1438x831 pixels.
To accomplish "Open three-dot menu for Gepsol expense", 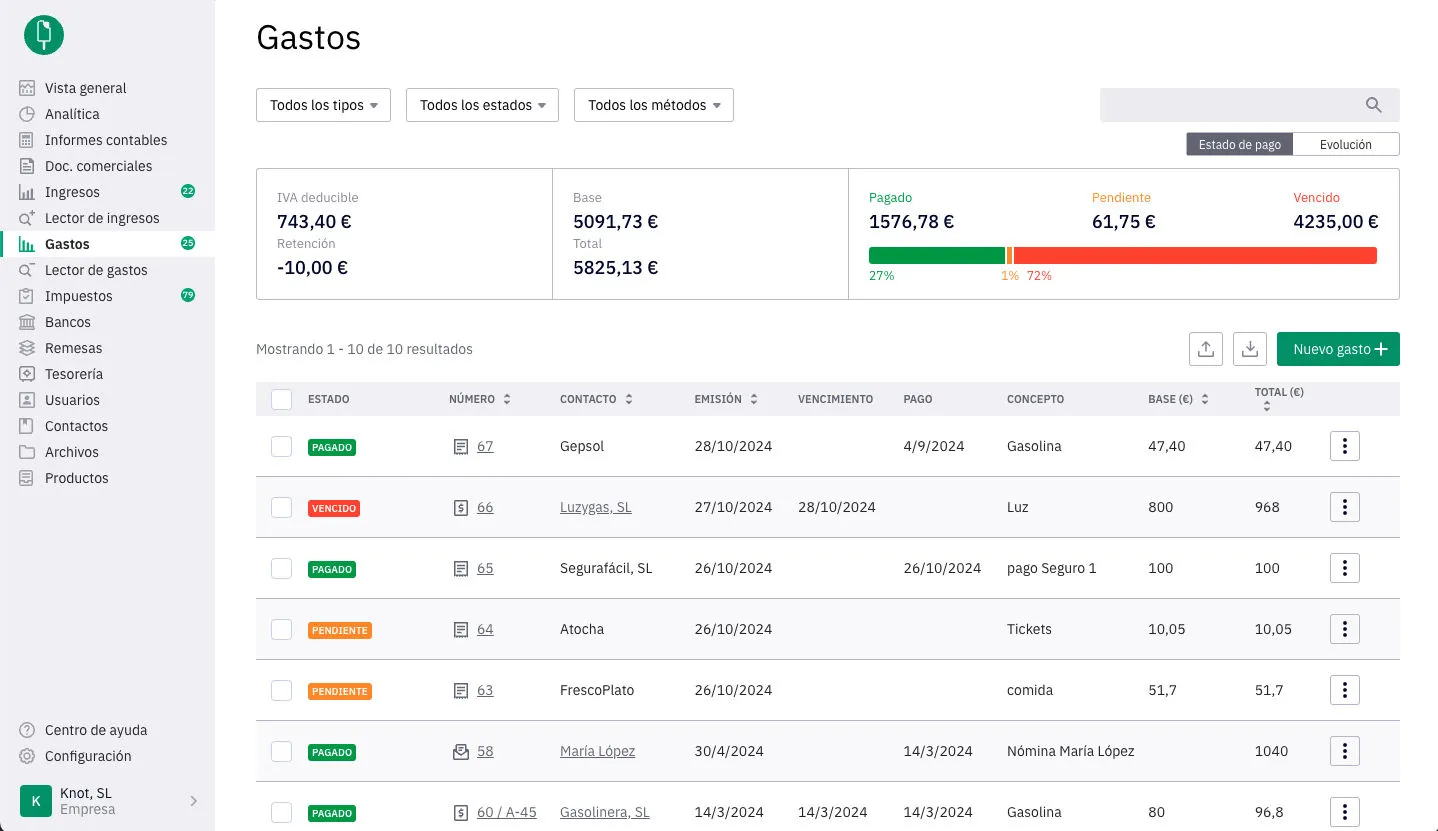I will (x=1345, y=446).
